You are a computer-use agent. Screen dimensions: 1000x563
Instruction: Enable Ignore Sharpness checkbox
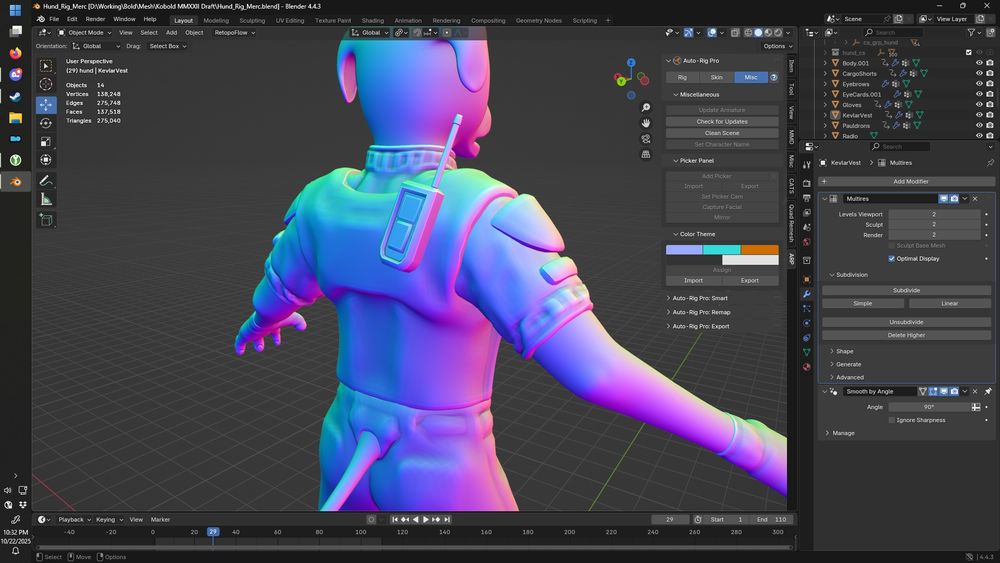[x=892, y=420]
